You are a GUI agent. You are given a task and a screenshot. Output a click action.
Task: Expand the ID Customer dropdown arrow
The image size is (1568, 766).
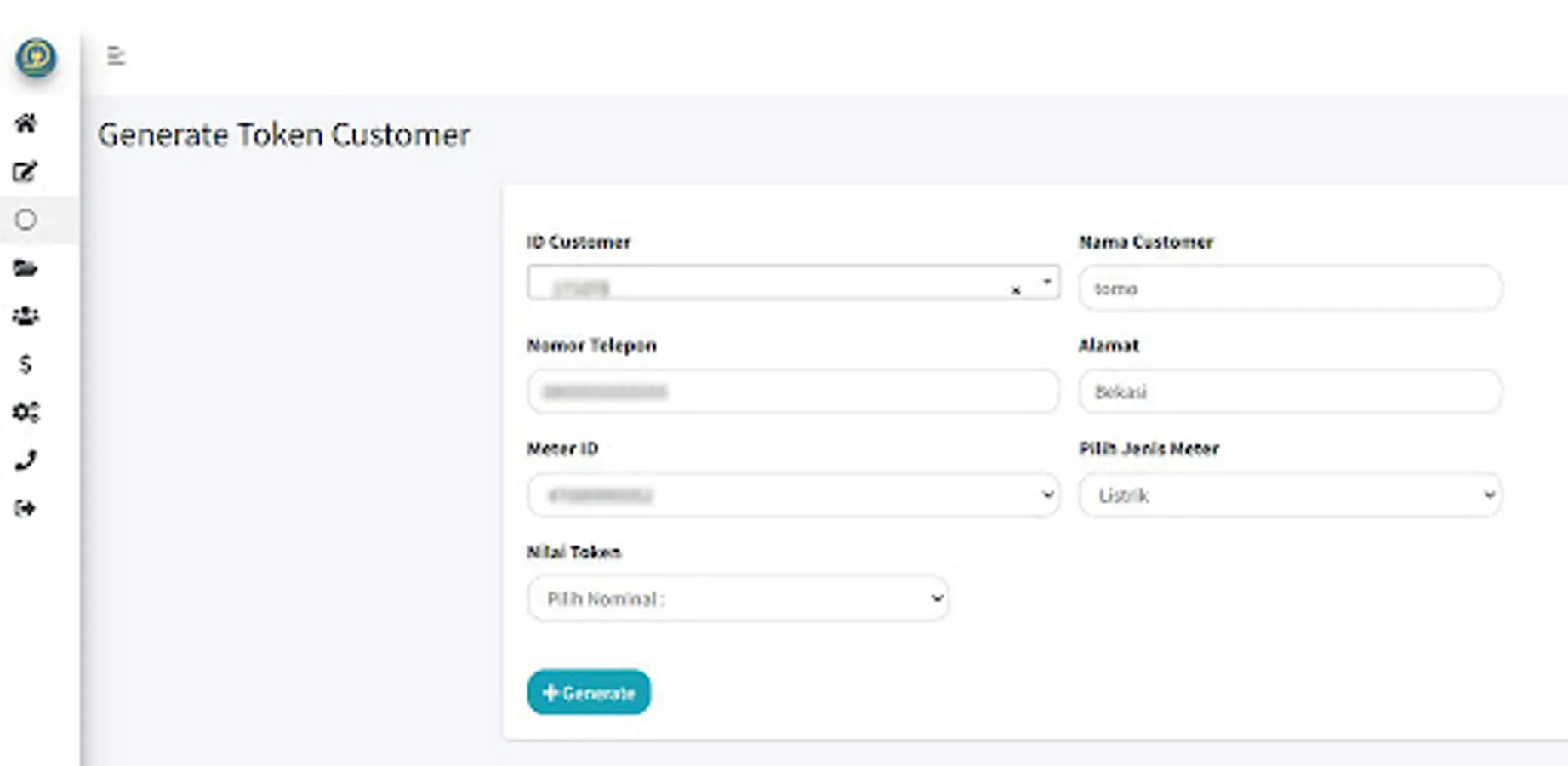click(1046, 282)
